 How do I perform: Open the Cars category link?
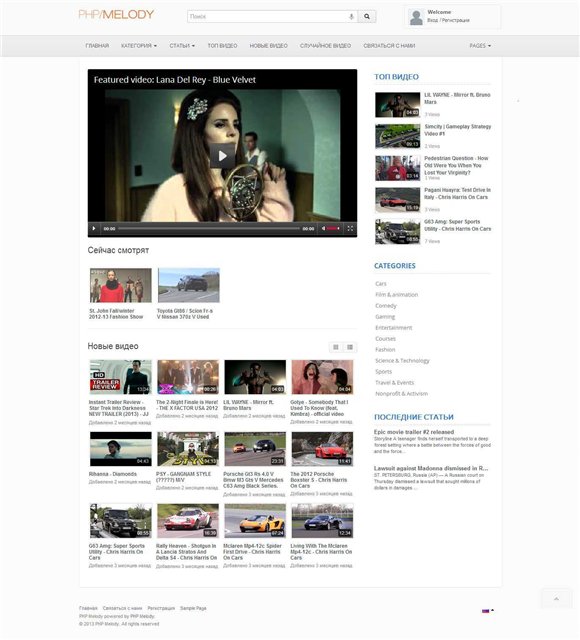coord(380,284)
